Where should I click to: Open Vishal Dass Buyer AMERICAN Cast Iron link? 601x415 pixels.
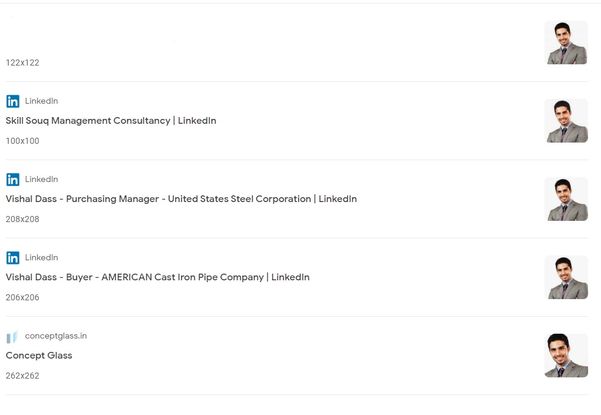coord(157,277)
